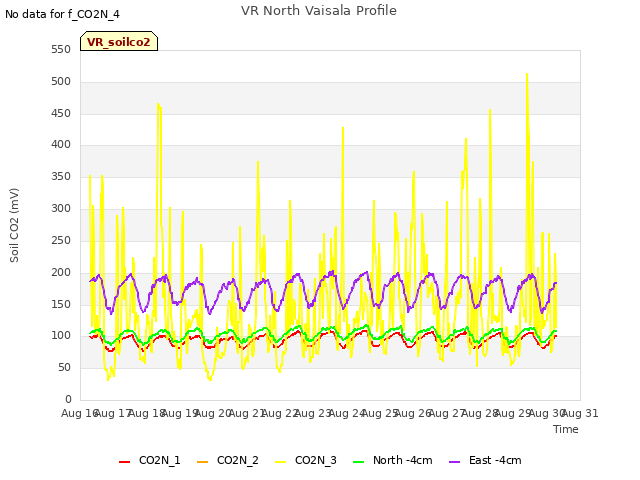Click the tallest yellow CO2N_3 spike near Aug 29
640x480 pixels.
(527, 74)
